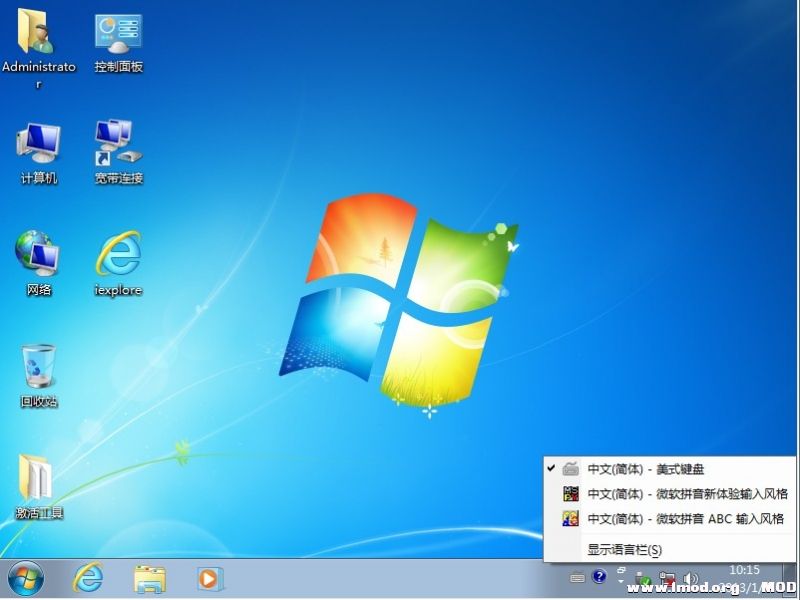Open Windows Explorer from the taskbar

[150, 578]
